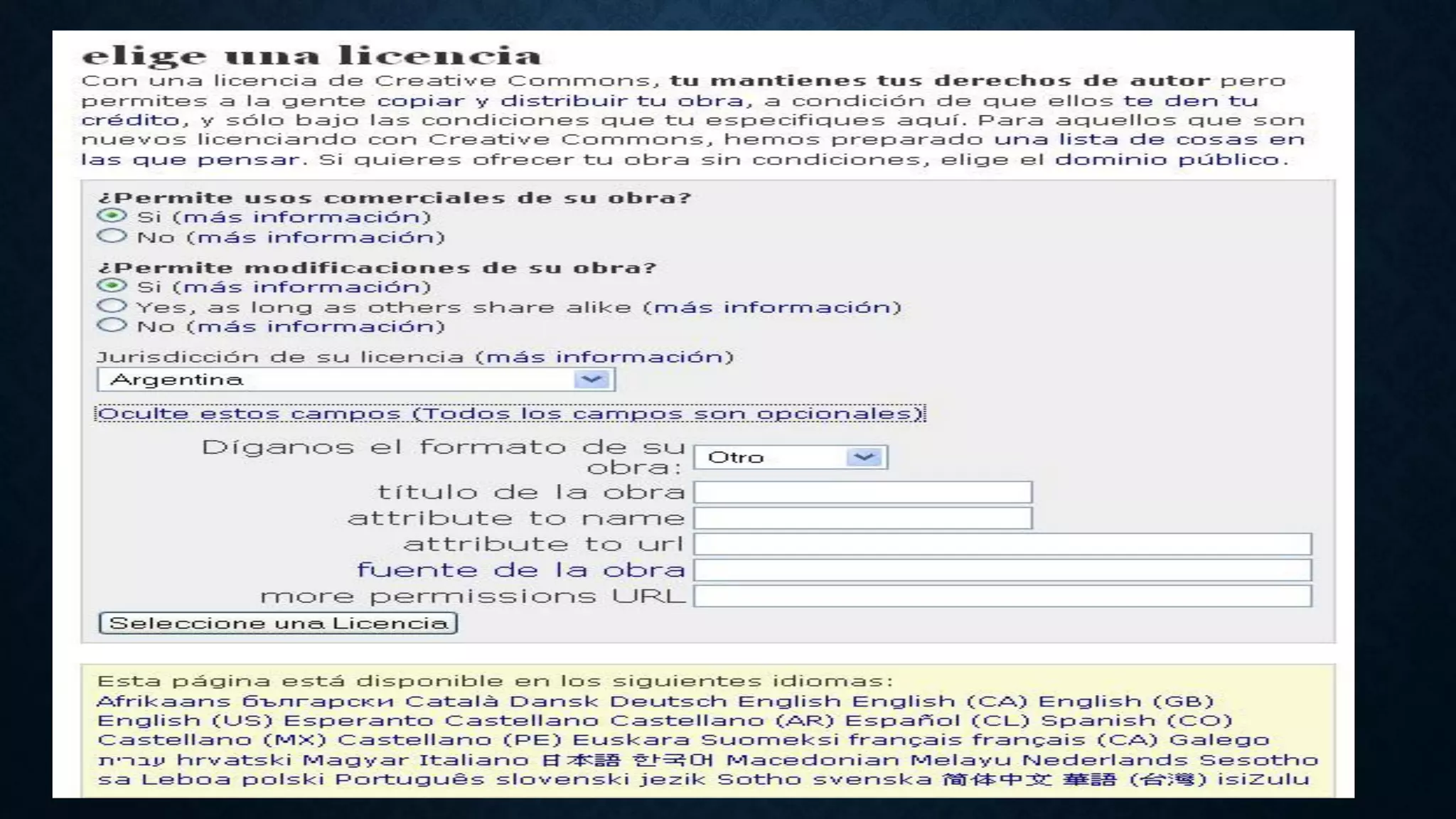Click the 'more permissions URL' input field
Viewport: 1456px width, 819px height.
coord(1002,596)
